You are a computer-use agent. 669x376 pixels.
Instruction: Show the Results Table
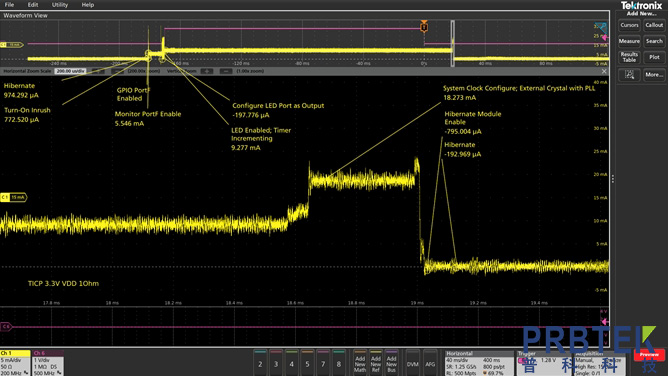point(629,57)
